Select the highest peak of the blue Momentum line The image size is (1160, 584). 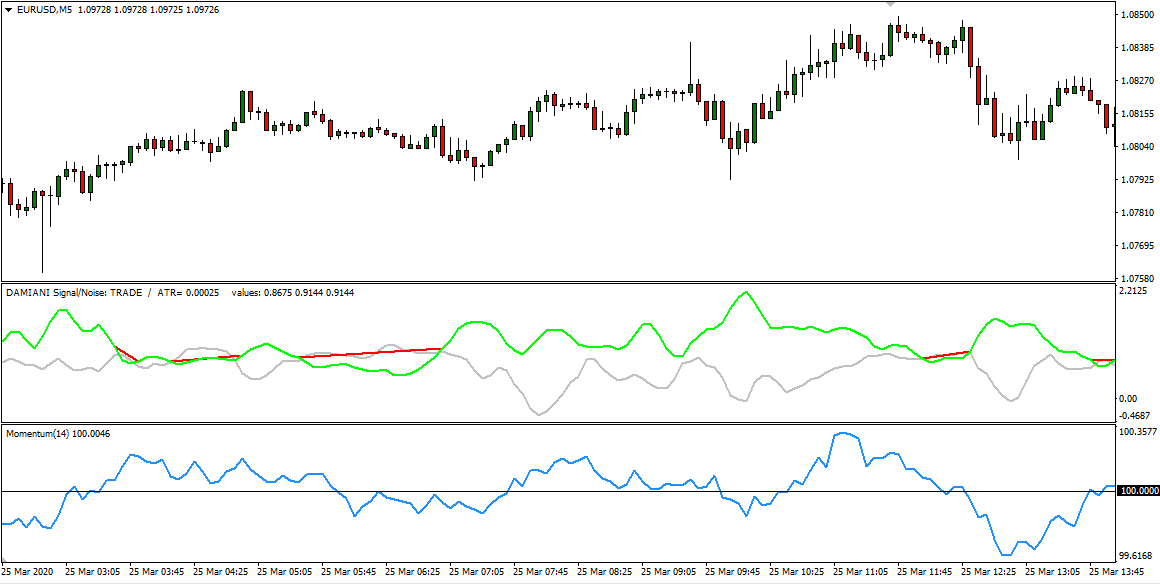(843, 433)
